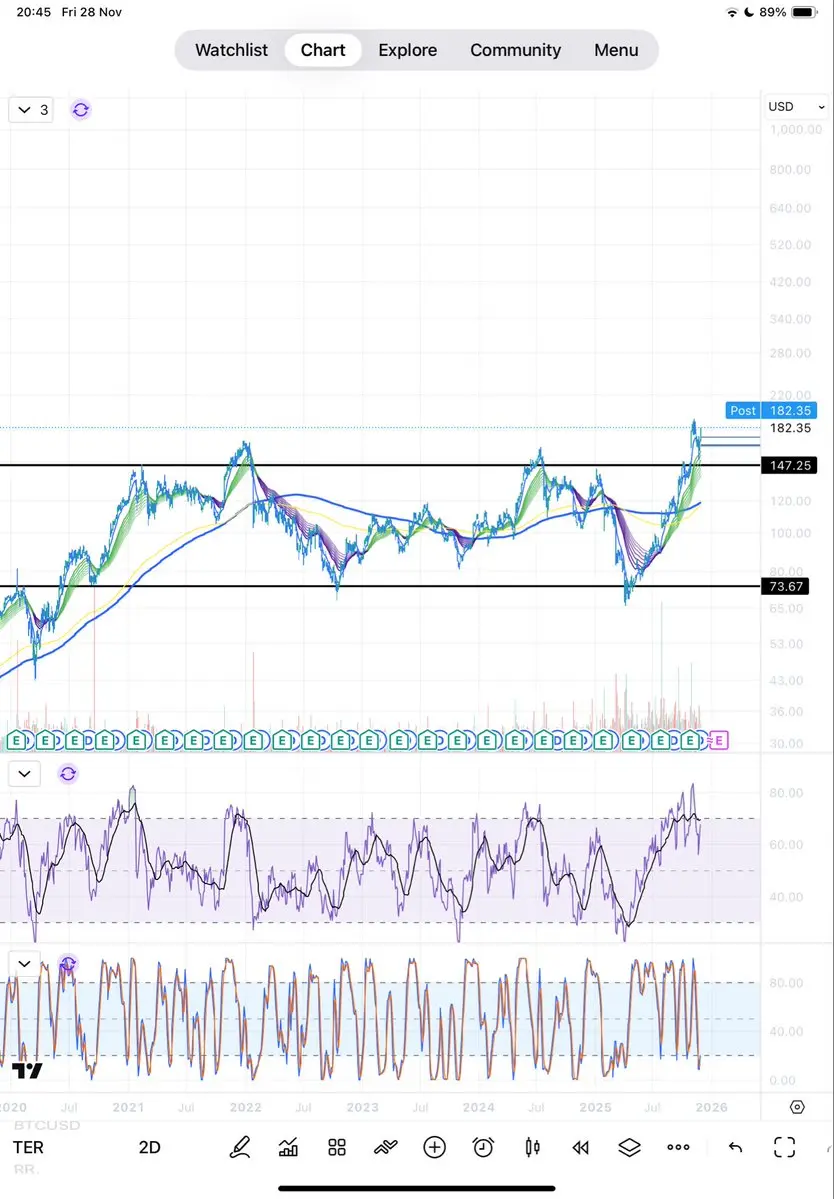Select the Chart tab
This screenshot has width=834, height=1199.
pos(323,50)
